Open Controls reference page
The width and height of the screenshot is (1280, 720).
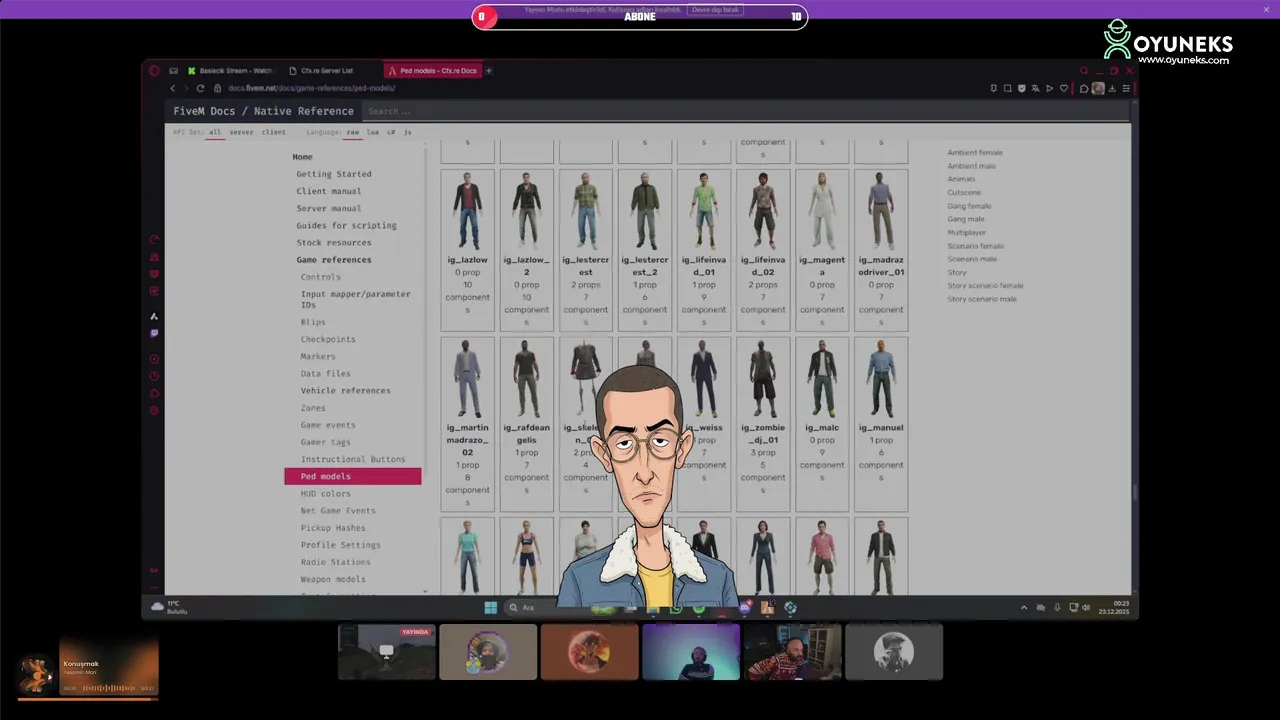(x=321, y=277)
